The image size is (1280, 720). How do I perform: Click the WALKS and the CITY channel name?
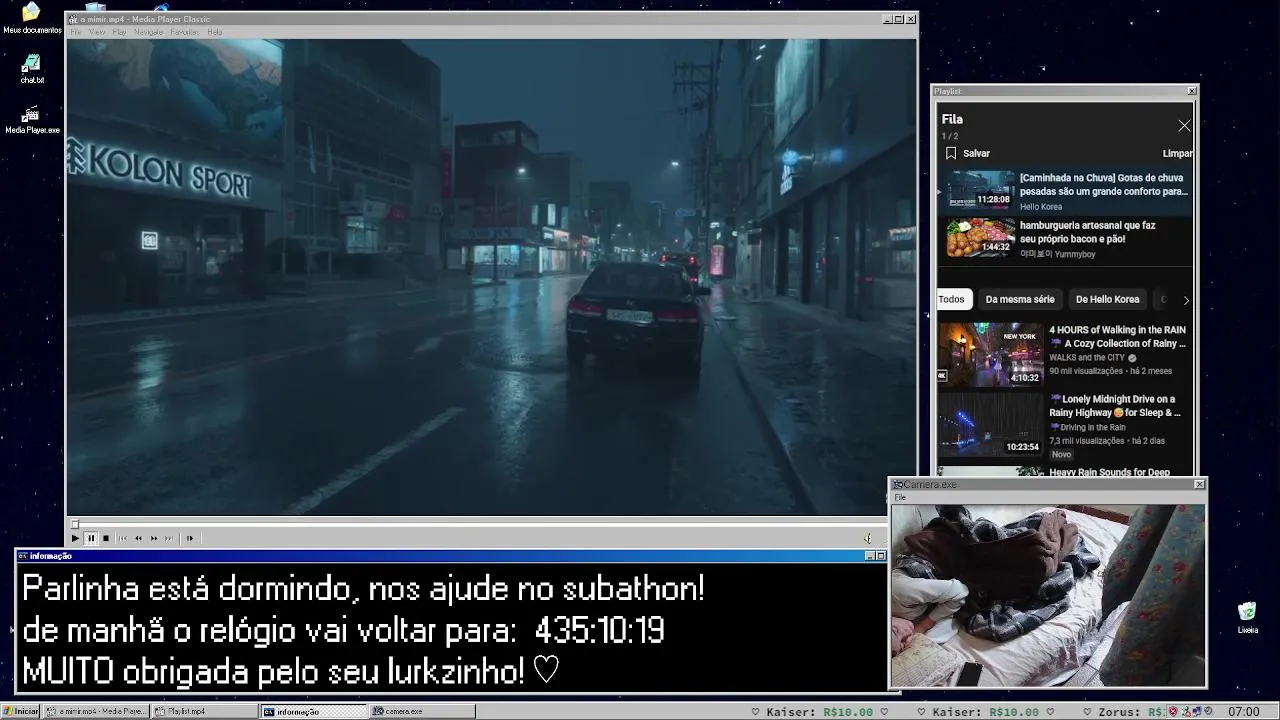pyautogui.click(x=1087, y=357)
